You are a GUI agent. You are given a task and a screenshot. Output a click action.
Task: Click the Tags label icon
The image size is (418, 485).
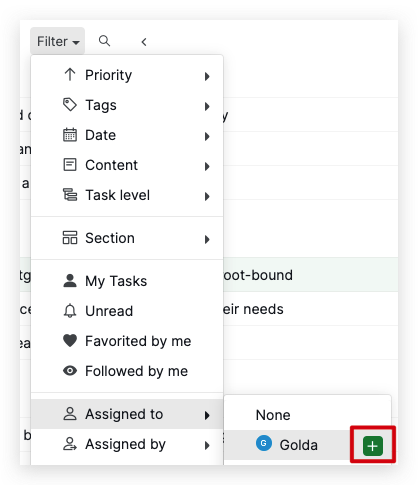70,105
